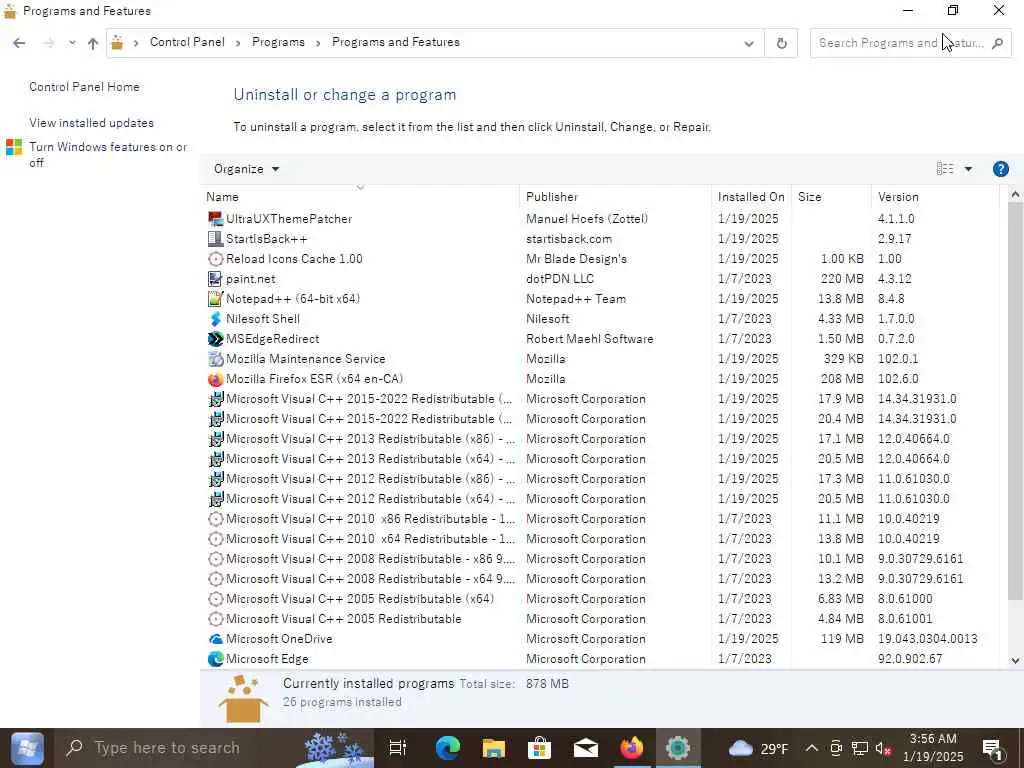Open the clock showing 3:56 AM
Screen dimensions: 1024x768
click(933, 748)
